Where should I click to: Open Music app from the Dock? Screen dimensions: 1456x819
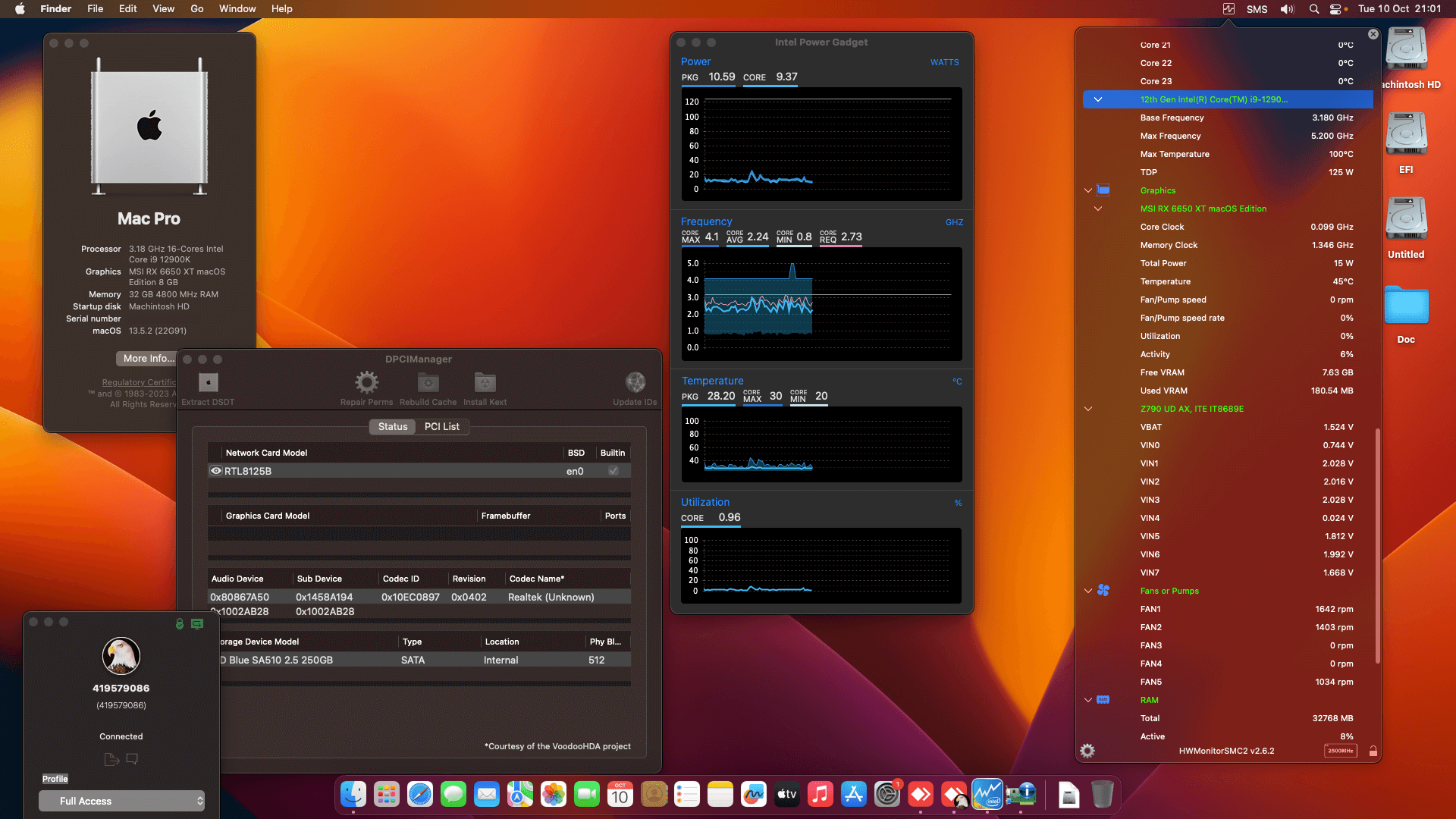click(x=821, y=794)
